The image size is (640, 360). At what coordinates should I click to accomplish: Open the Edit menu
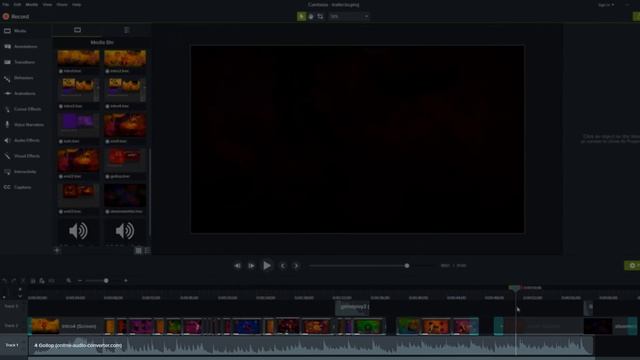17,4
